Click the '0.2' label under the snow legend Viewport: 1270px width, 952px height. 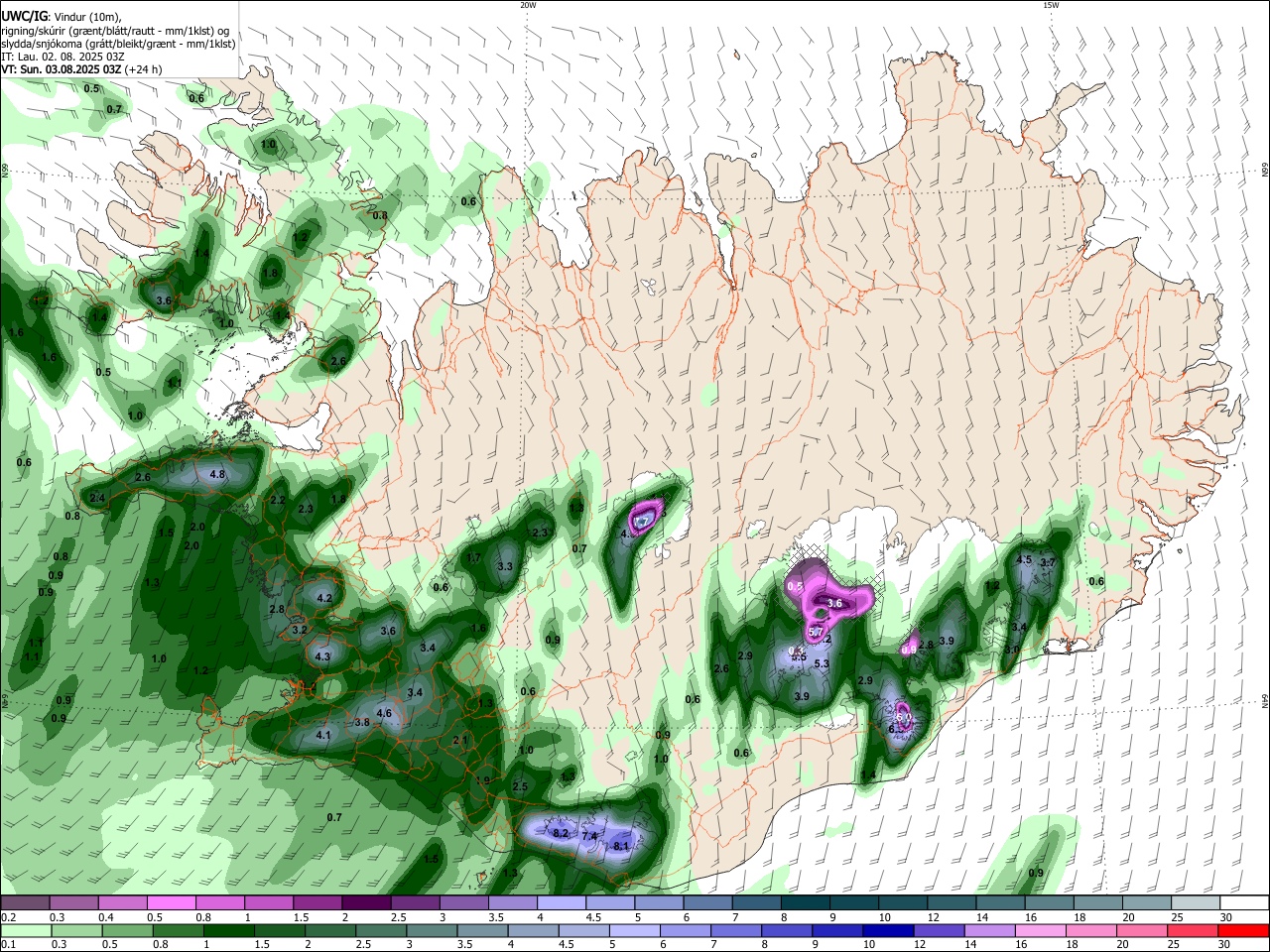(x=7, y=917)
